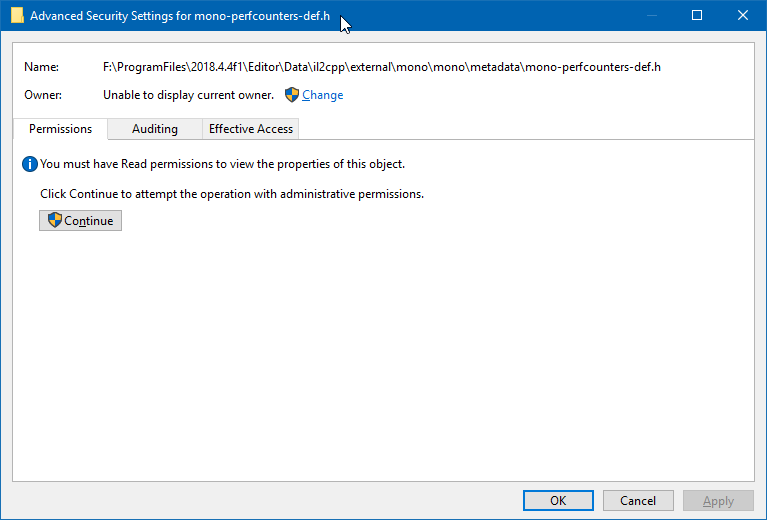Click the "Owner:" field label
The width and height of the screenshot is (767, 520).
pos(43,95)
